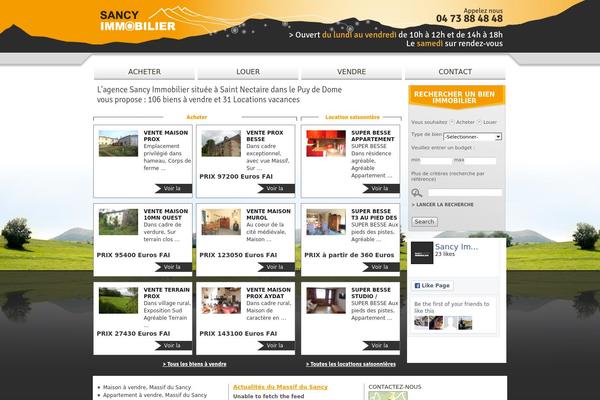Click the max budget input field
Image resolution: width=600 pixels, height=400 pixels.
pos(480,161)
